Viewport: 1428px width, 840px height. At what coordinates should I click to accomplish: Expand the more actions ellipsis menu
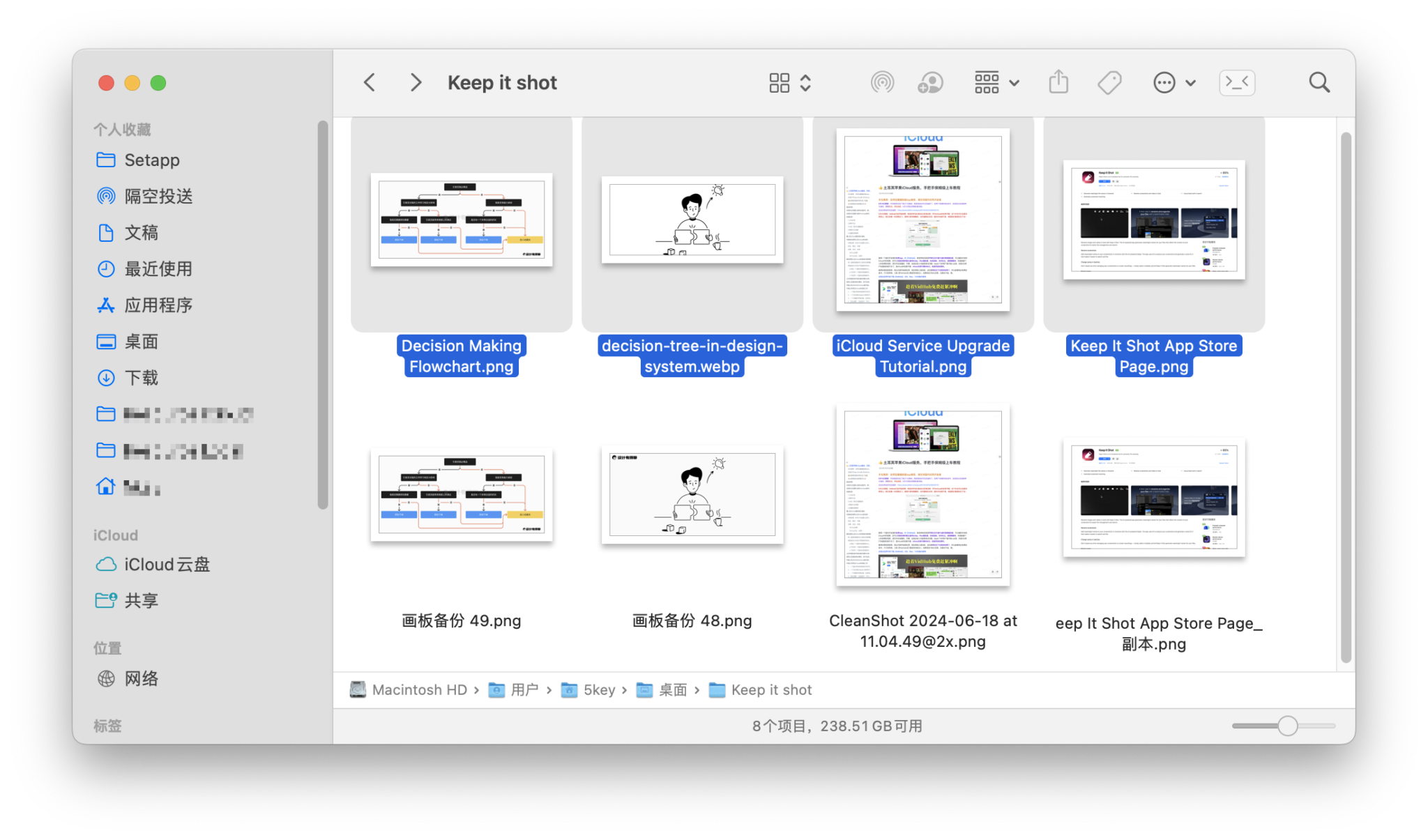(1173, 83)
